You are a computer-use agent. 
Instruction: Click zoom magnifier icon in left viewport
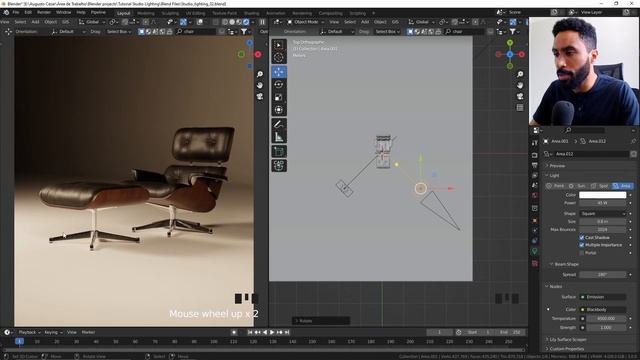coord(260,74)
